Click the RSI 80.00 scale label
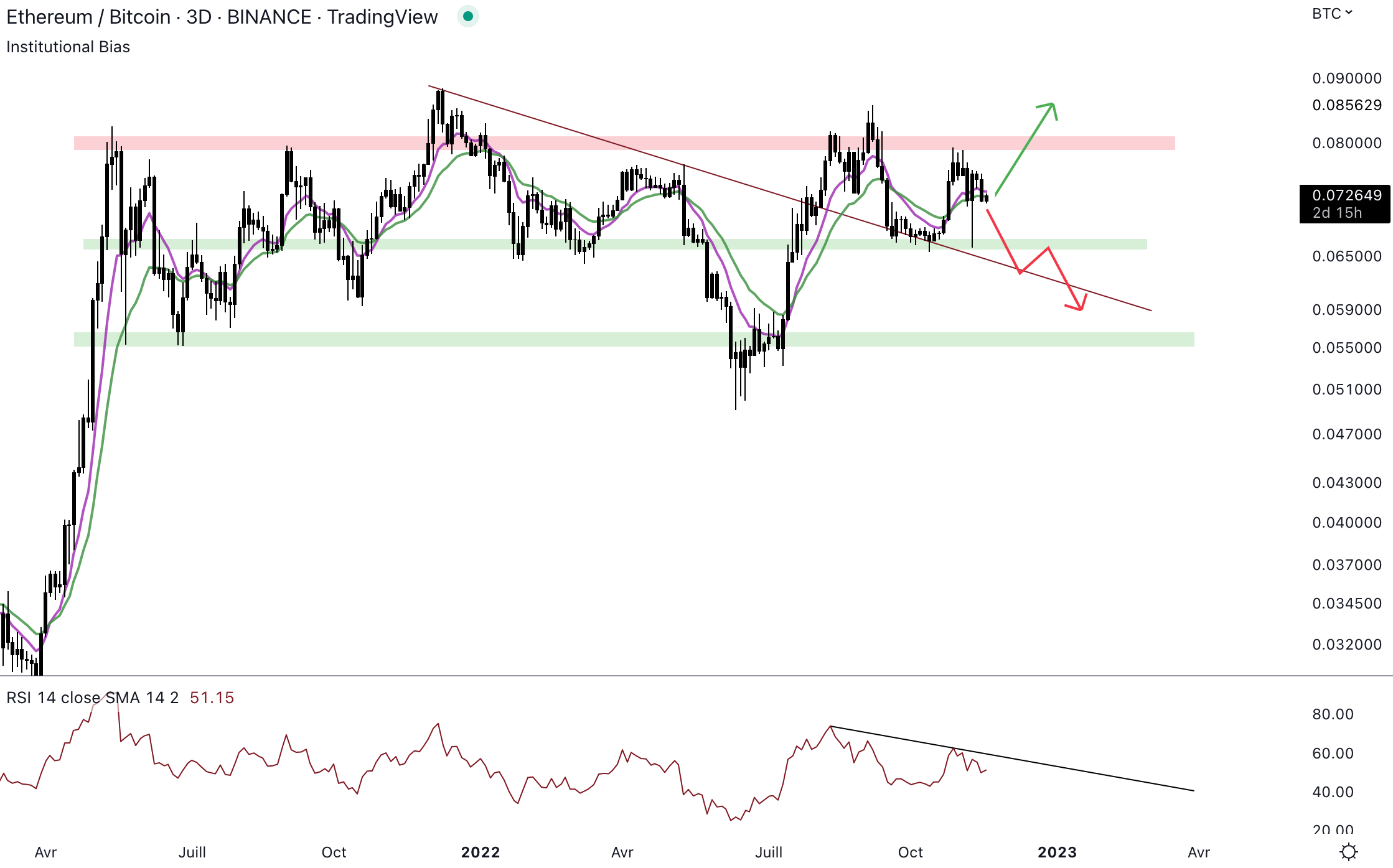Image resolution: width=1393 pixels, height=868 pixels. 1333,714
